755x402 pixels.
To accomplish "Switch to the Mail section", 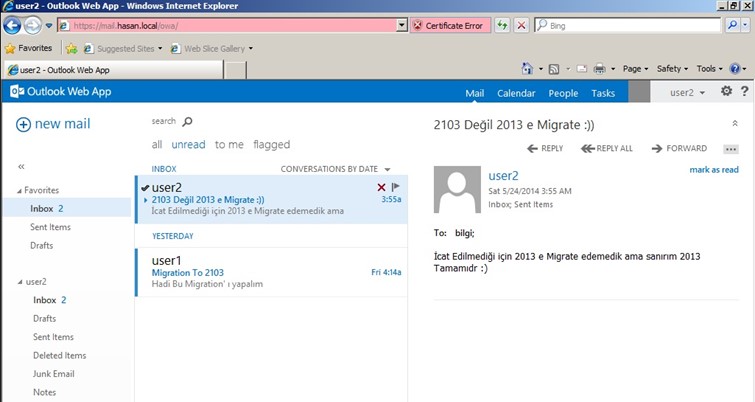I will tap(474, 93).
